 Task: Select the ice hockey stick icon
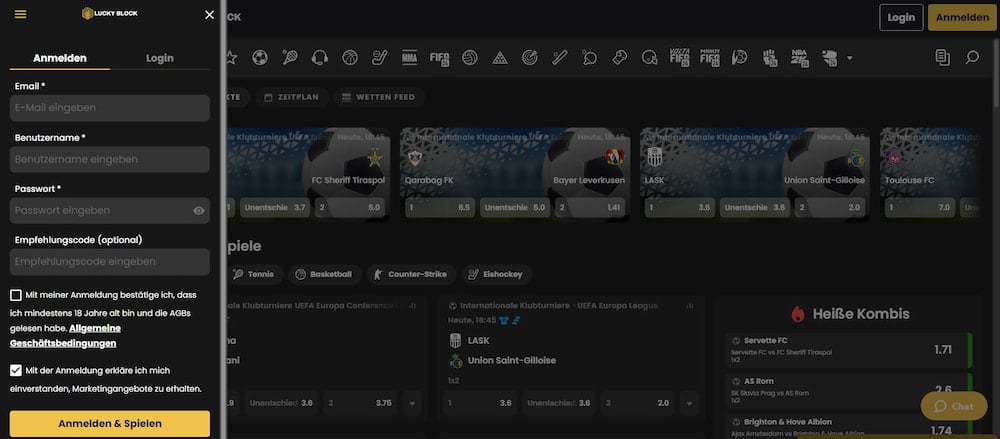pyautogui.click(x=379, y=58)
